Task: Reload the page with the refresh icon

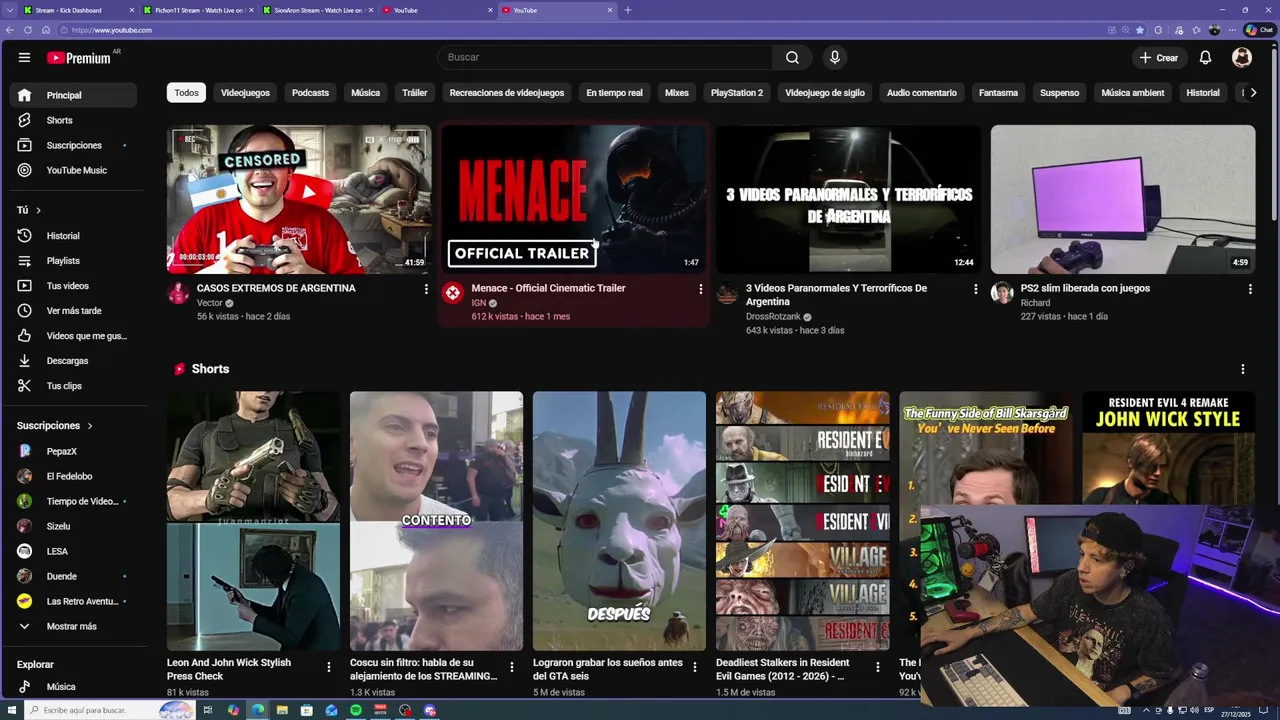Action: (x=26, y=30)
